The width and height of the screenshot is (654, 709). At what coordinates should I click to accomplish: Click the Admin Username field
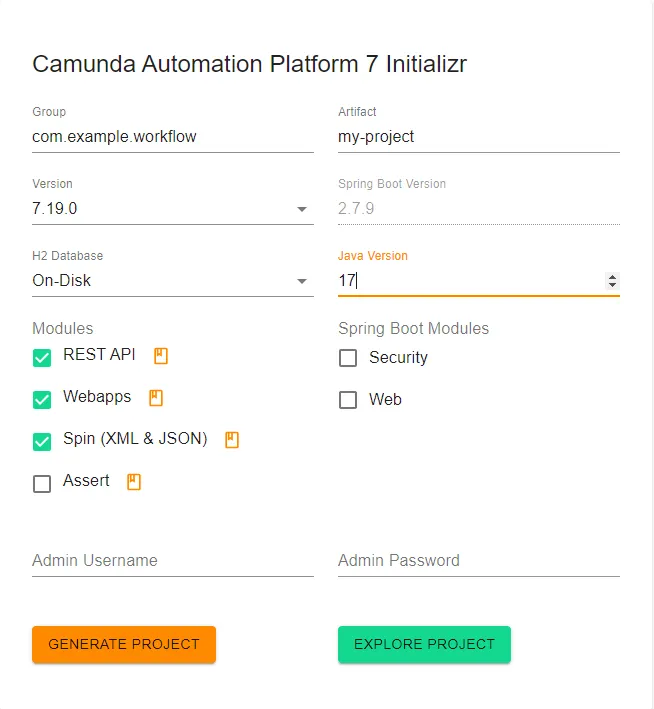coord(172,561)
